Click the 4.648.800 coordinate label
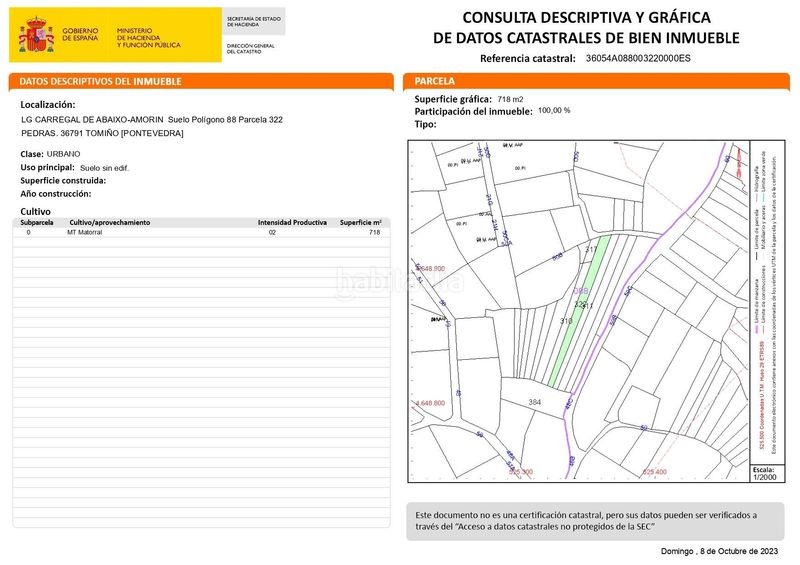The height and width of the screenshot is (565, 800). click(430, 403)
